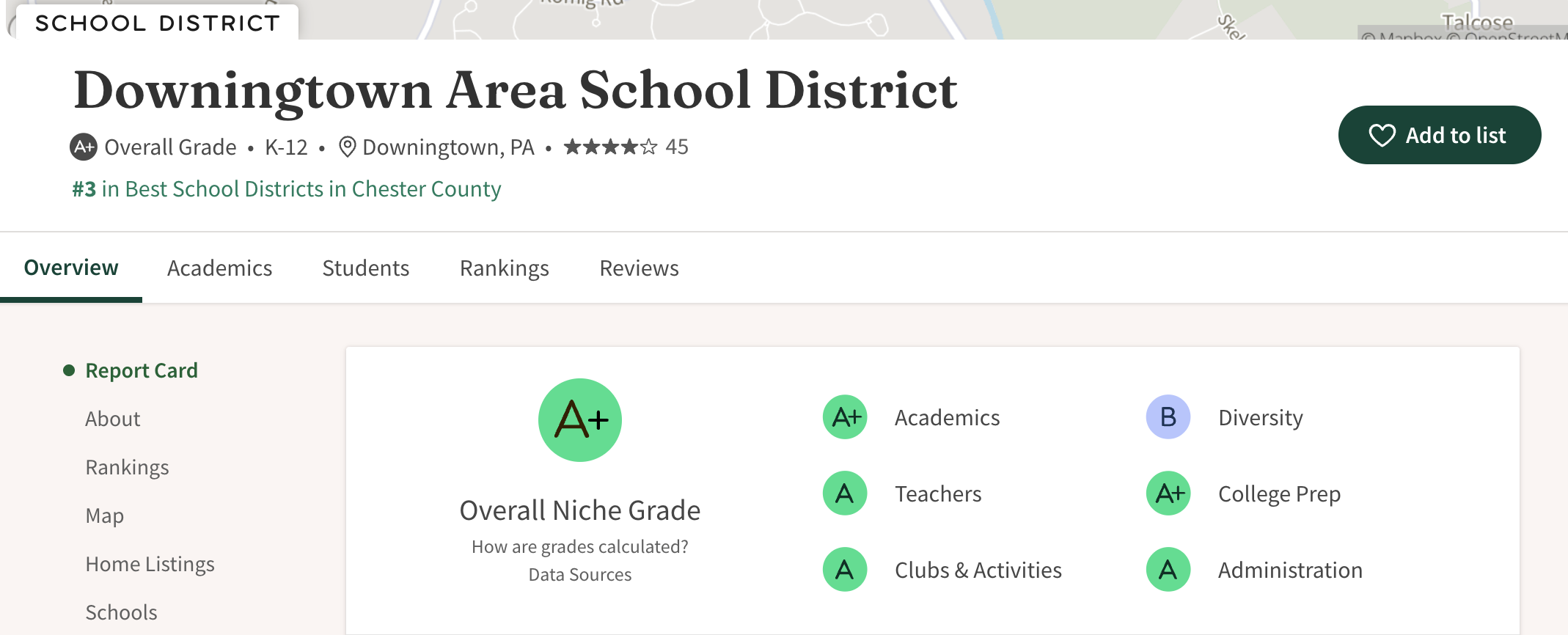The width and height of the screenshot is (1568, 635).
Task: Open the Reviews tab
Action: coord(639,268)
